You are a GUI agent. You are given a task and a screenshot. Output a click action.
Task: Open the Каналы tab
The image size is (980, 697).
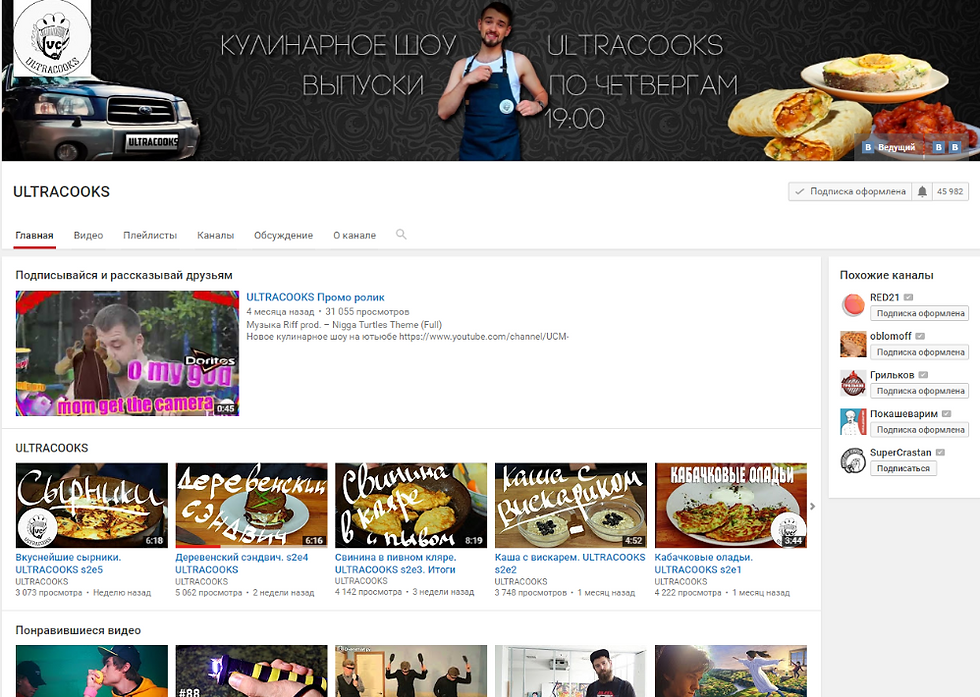pos(216,236)
